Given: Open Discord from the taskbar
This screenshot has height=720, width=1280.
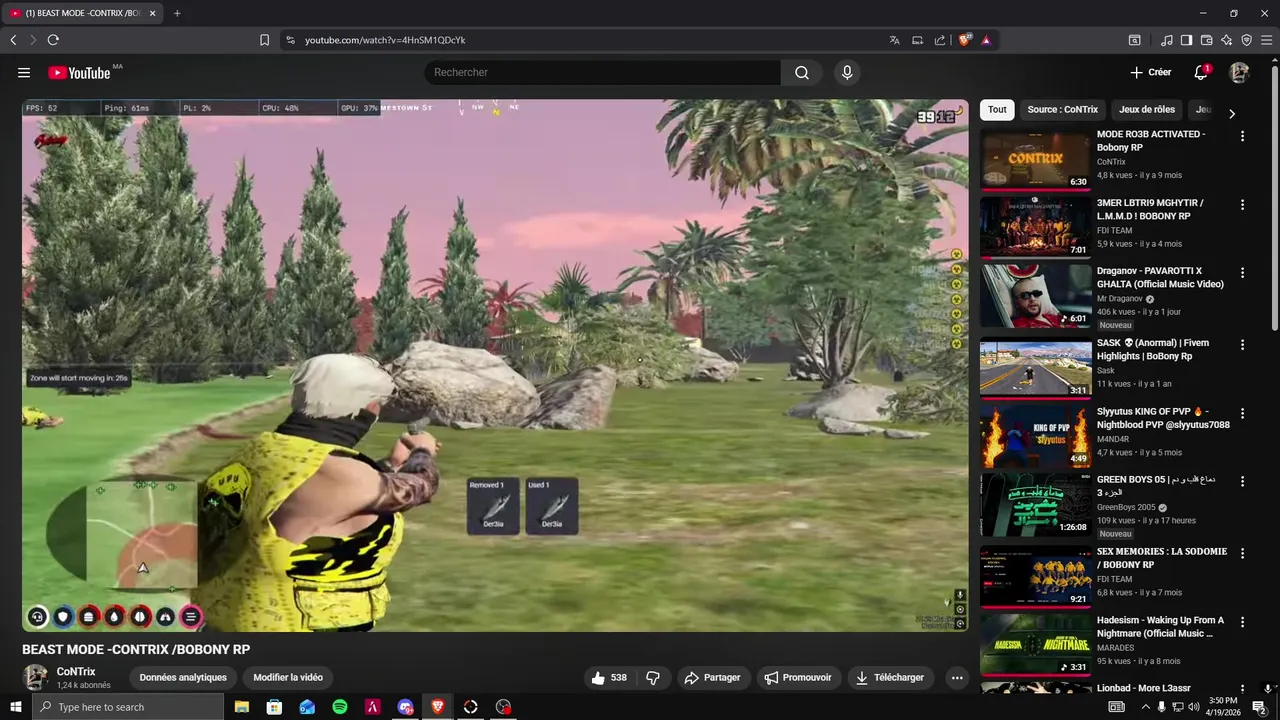Looking at the screenshot, I should pyautogui.click(x=405, y=707).
